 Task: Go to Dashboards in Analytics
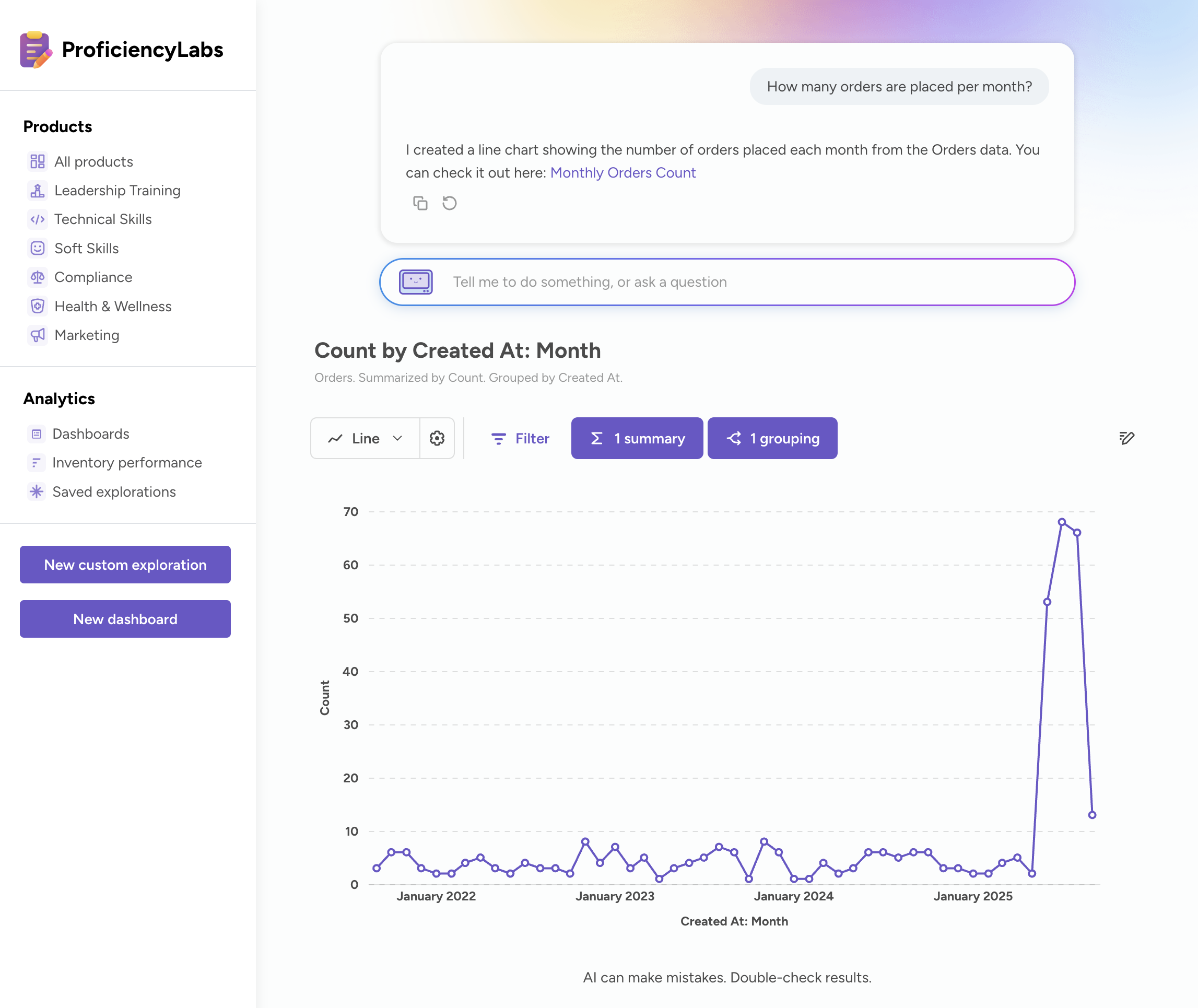(91, 433)
